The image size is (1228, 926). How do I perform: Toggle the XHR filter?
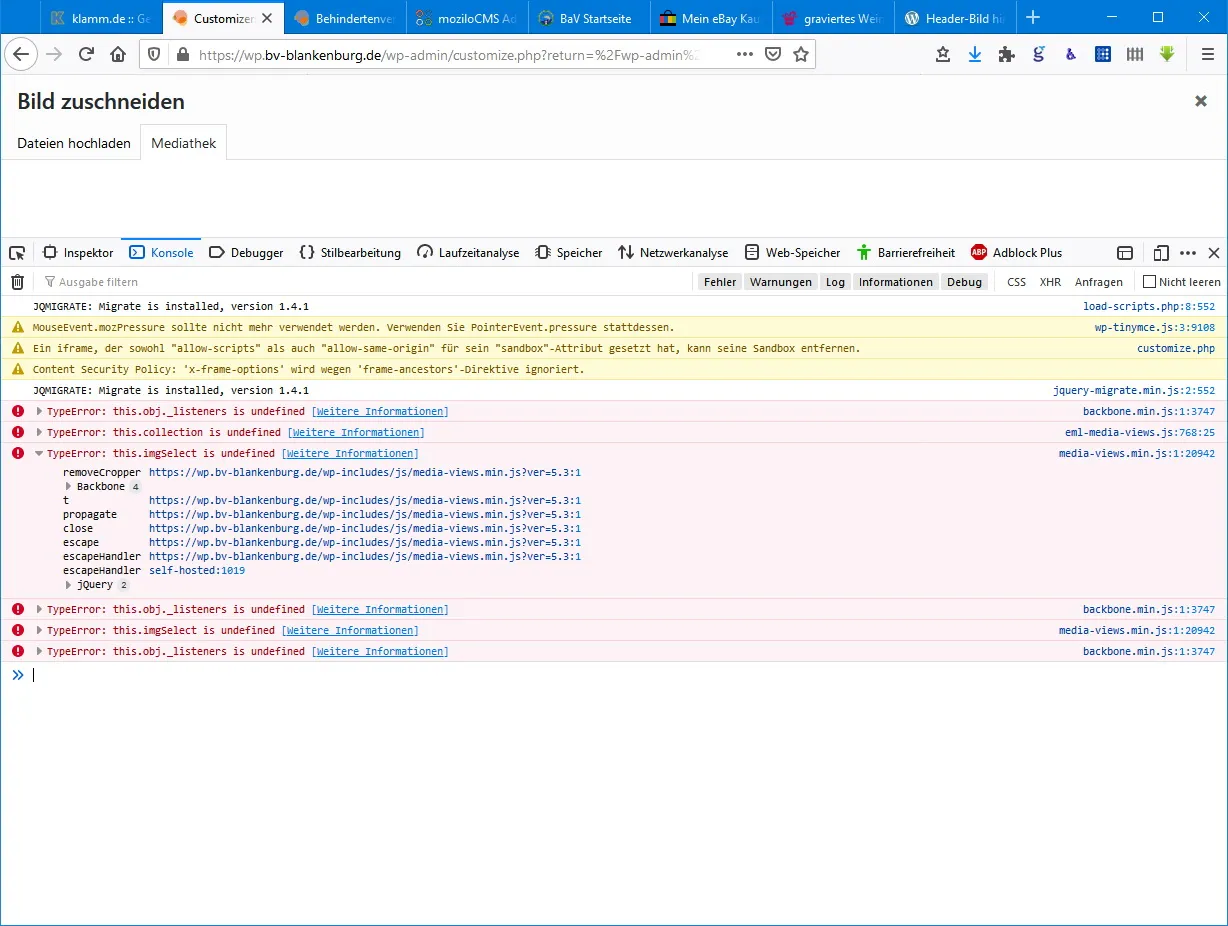(1050, 282)
